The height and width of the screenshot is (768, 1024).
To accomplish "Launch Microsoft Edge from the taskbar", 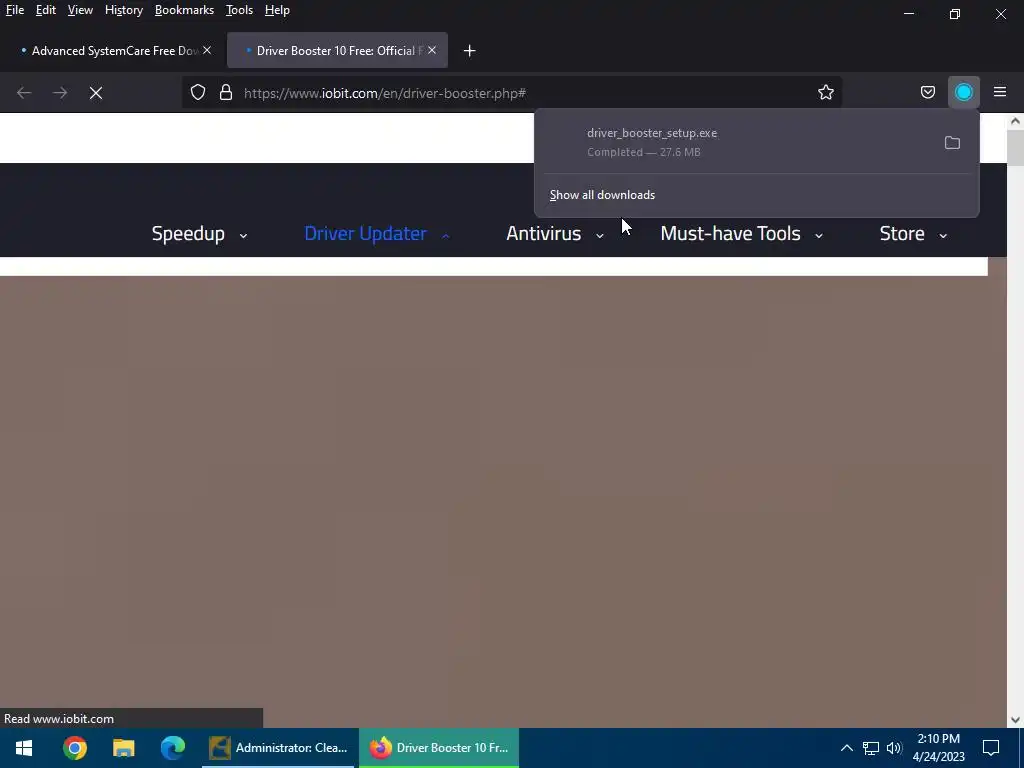I will [172, 748].
